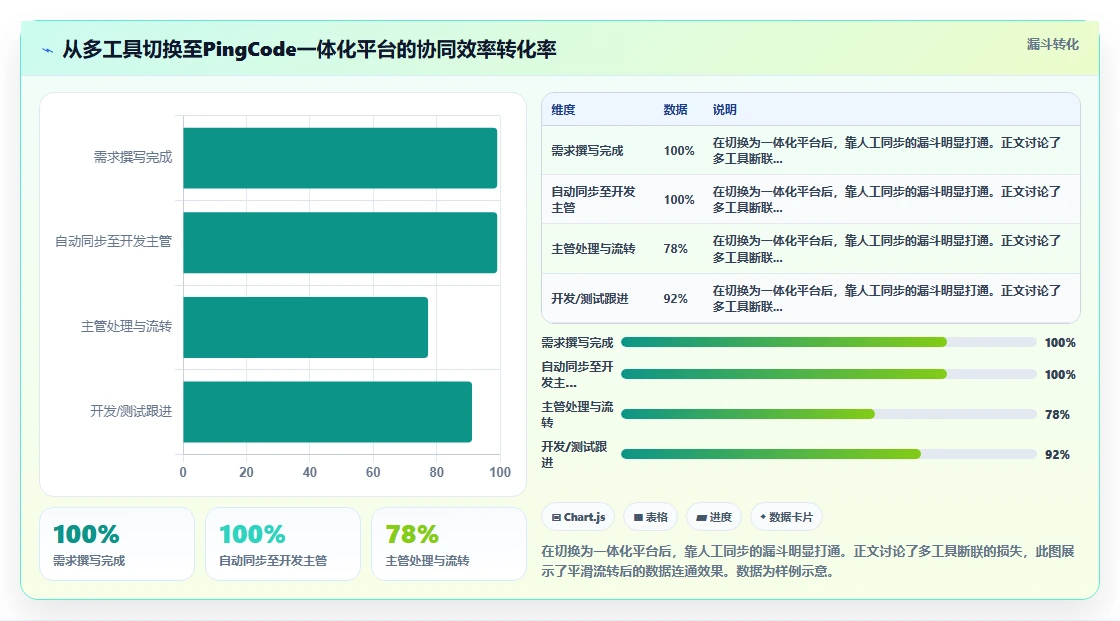The image size is (1120, 621).
Task: Click the 开发/测试跟进 92% progress bar
Action: (x=829, y=454)
